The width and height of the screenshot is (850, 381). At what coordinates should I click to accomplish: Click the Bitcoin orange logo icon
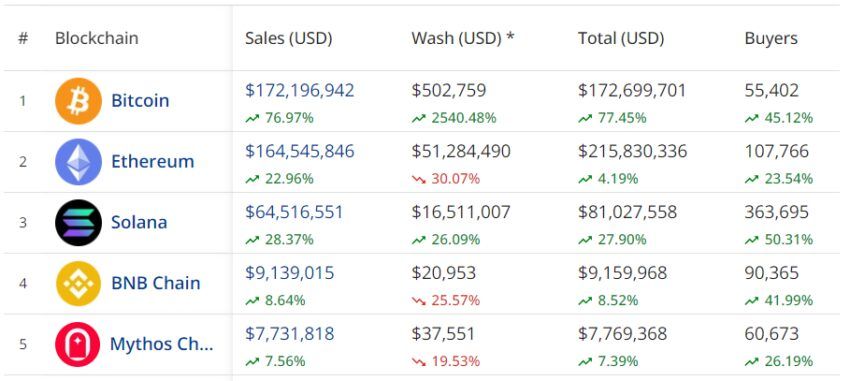pyautogui.click(x=79, y=101)
